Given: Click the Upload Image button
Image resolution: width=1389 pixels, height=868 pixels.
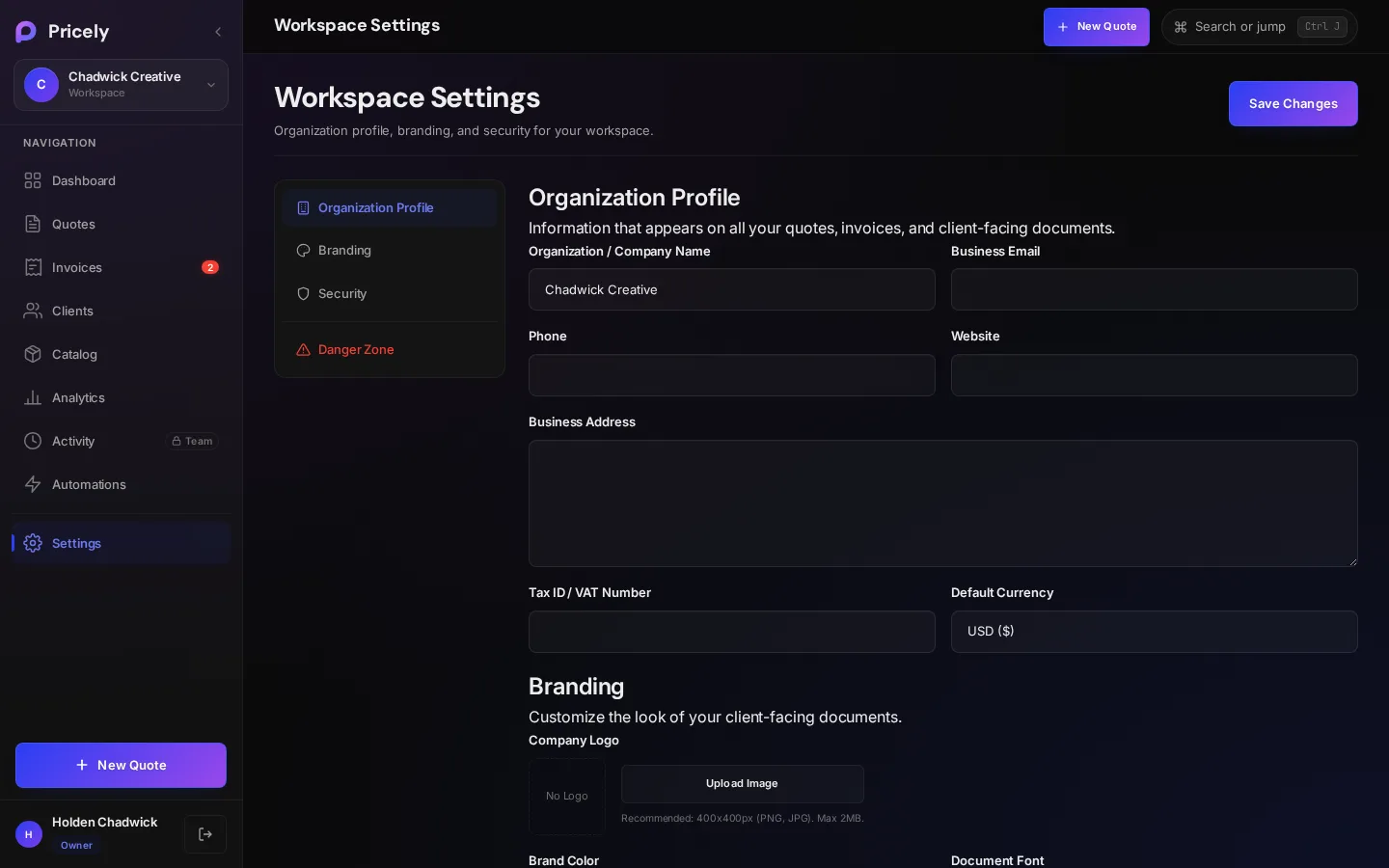Looking at the screenshot, I should coord(742,784).
